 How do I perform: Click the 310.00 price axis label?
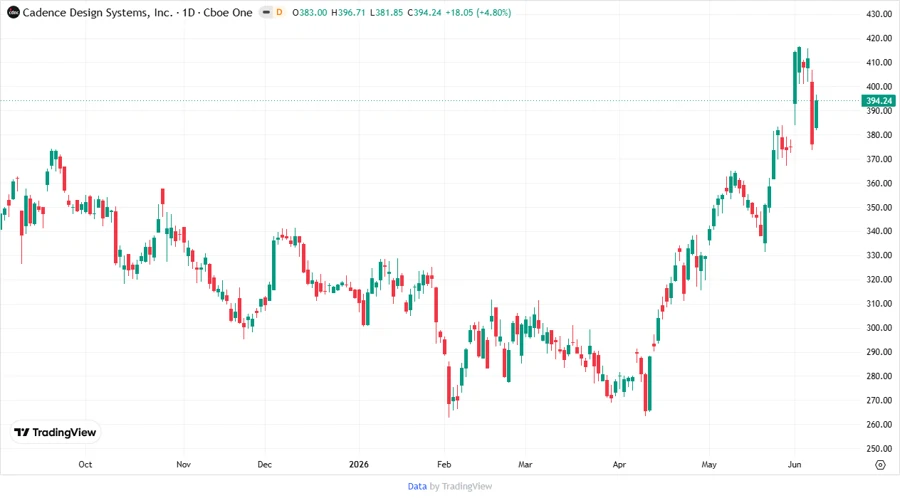879,304
